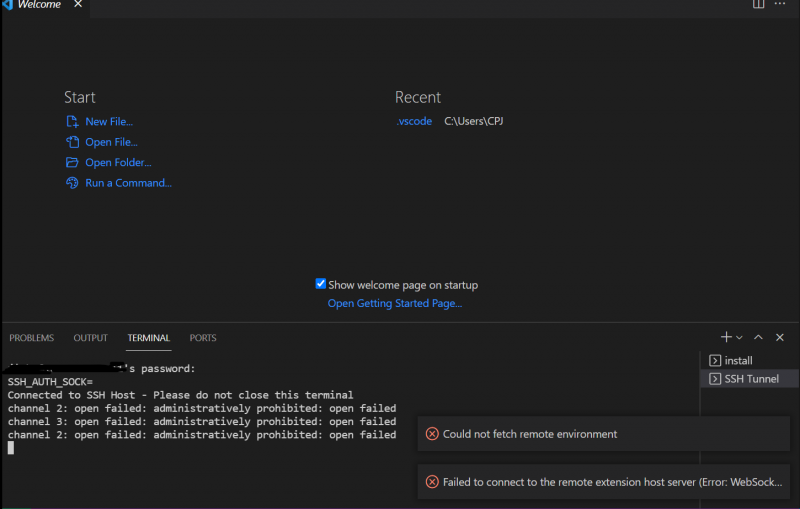Select the SSH Tunnel terminal entry

coord(750,379)
